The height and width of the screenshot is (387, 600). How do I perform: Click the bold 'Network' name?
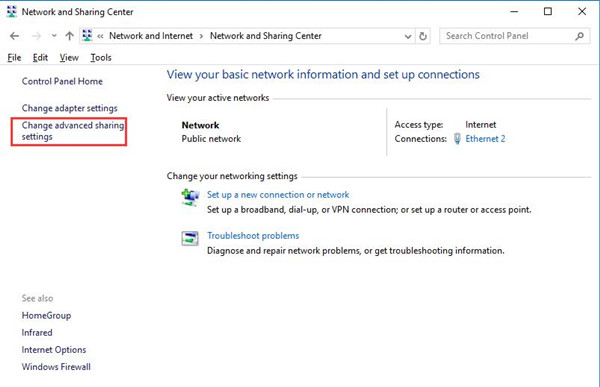coord(201,126)
